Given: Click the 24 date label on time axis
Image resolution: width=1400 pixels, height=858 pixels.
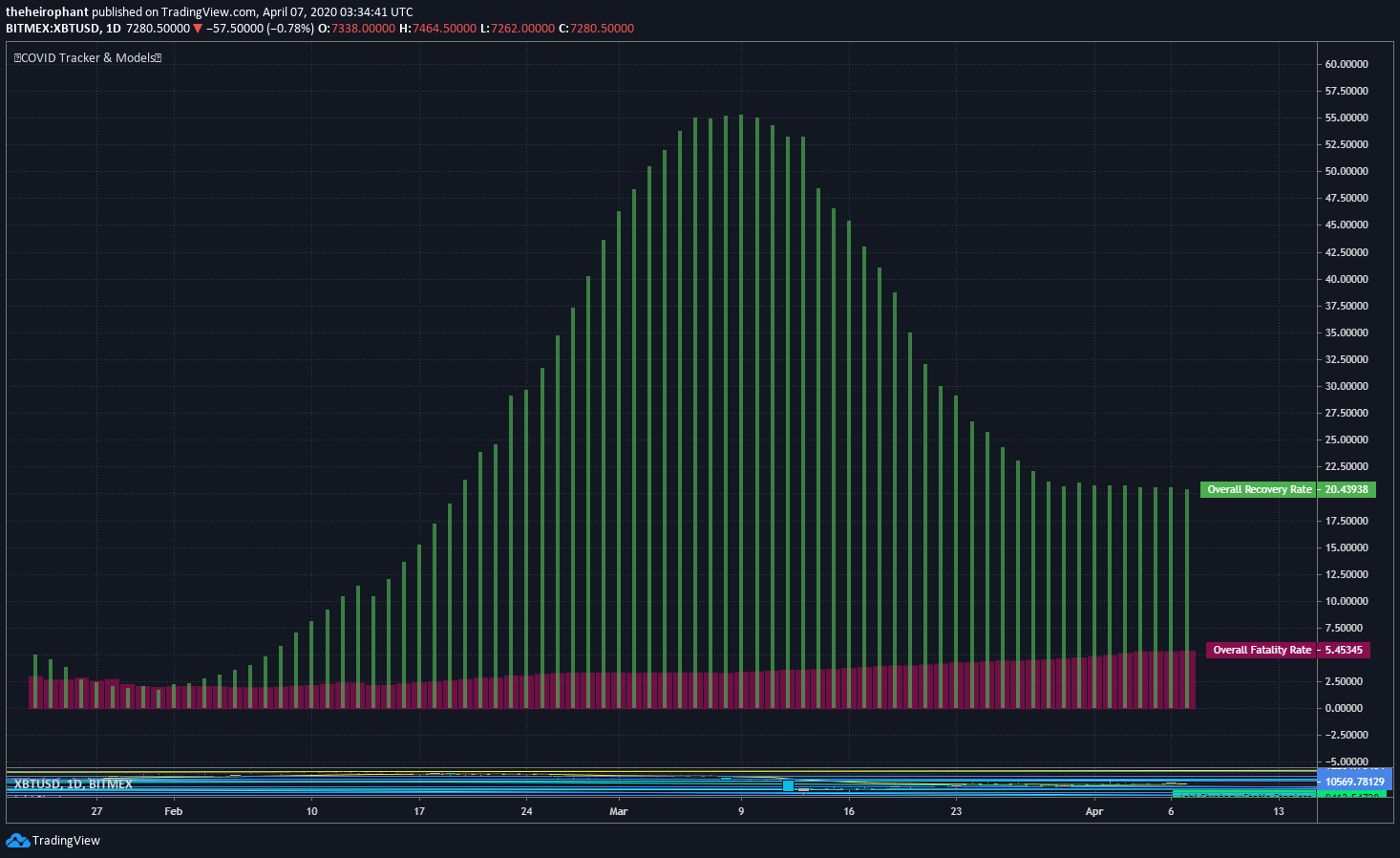Looking at the screenshot, I should (526, 811).
